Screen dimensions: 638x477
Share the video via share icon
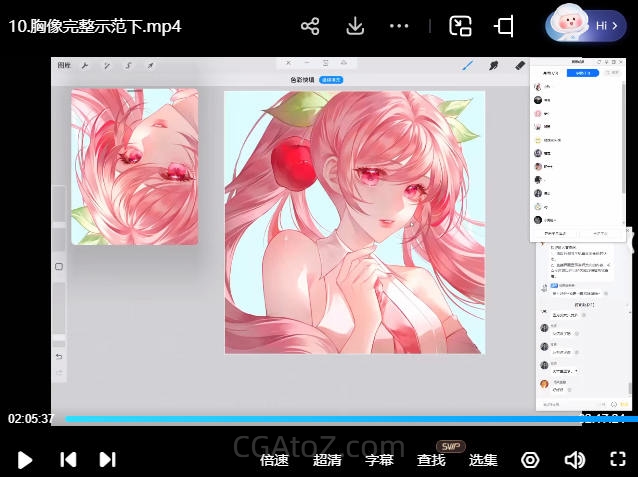(x=310, y=26)
